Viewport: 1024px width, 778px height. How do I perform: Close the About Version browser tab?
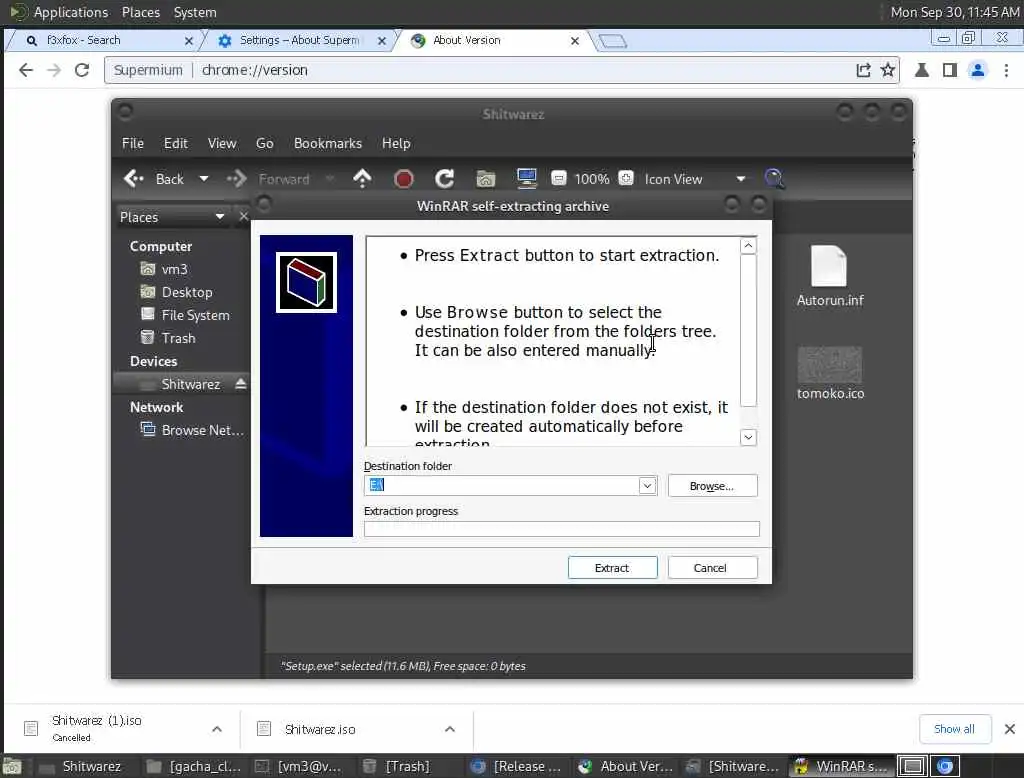(575, 41)
